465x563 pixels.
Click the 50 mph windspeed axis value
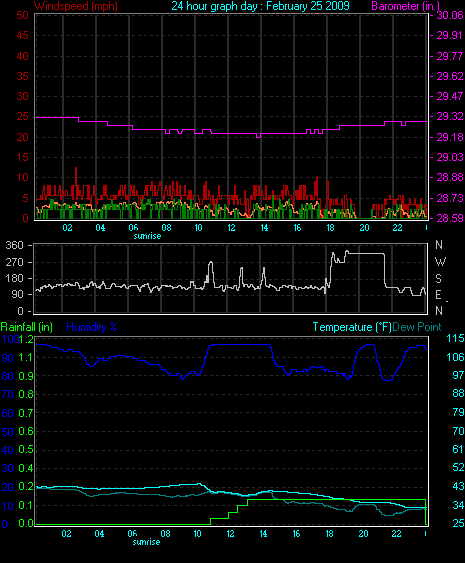(22, 15)
